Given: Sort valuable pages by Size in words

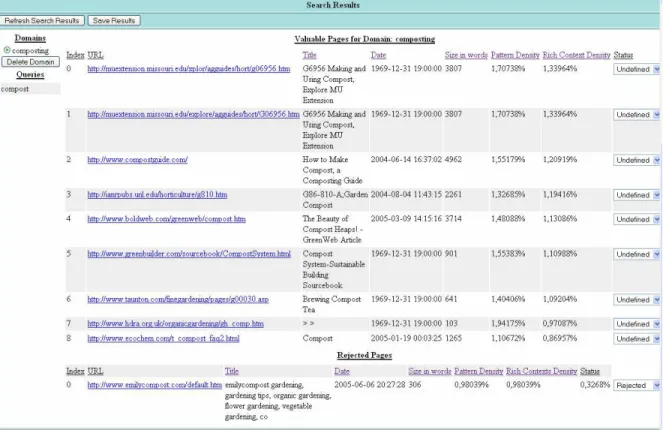Looking at the screenshot, I should coord(466,55).
